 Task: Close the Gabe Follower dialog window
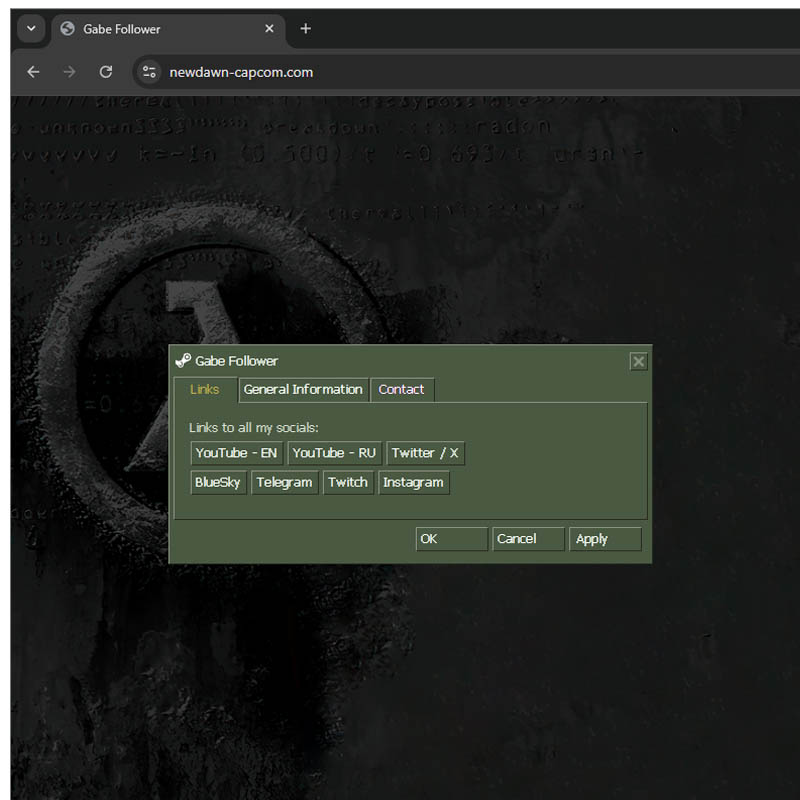point(638,362)
